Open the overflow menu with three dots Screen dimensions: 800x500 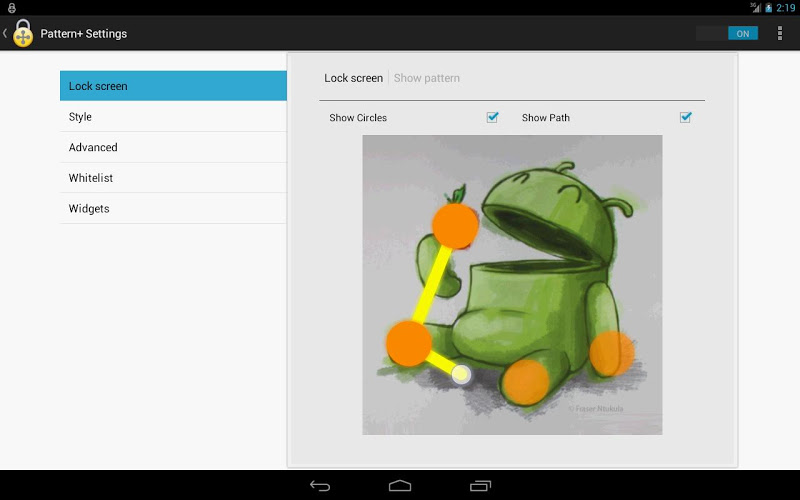point(780,33)
